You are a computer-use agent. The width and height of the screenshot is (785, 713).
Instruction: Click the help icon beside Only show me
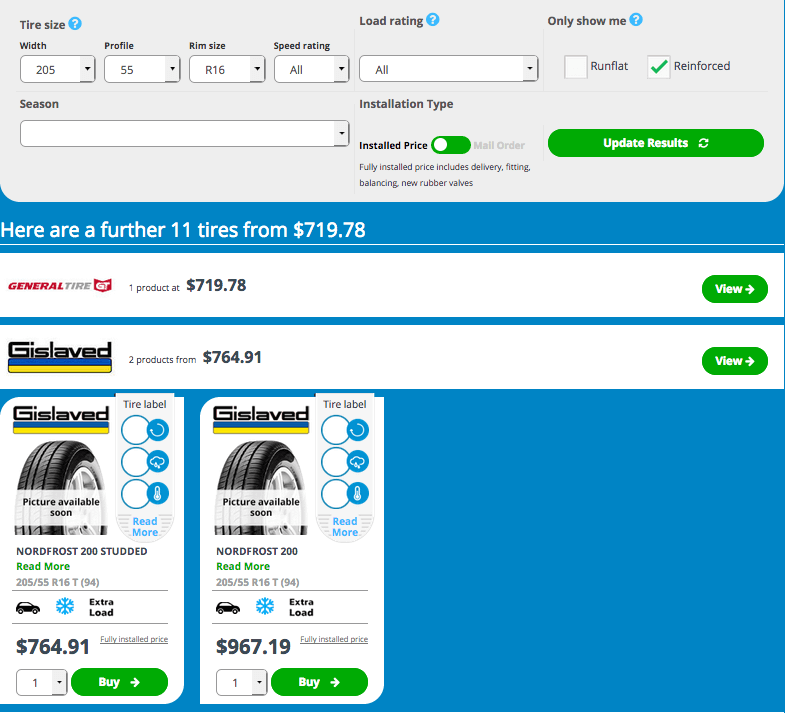[635, 20]
